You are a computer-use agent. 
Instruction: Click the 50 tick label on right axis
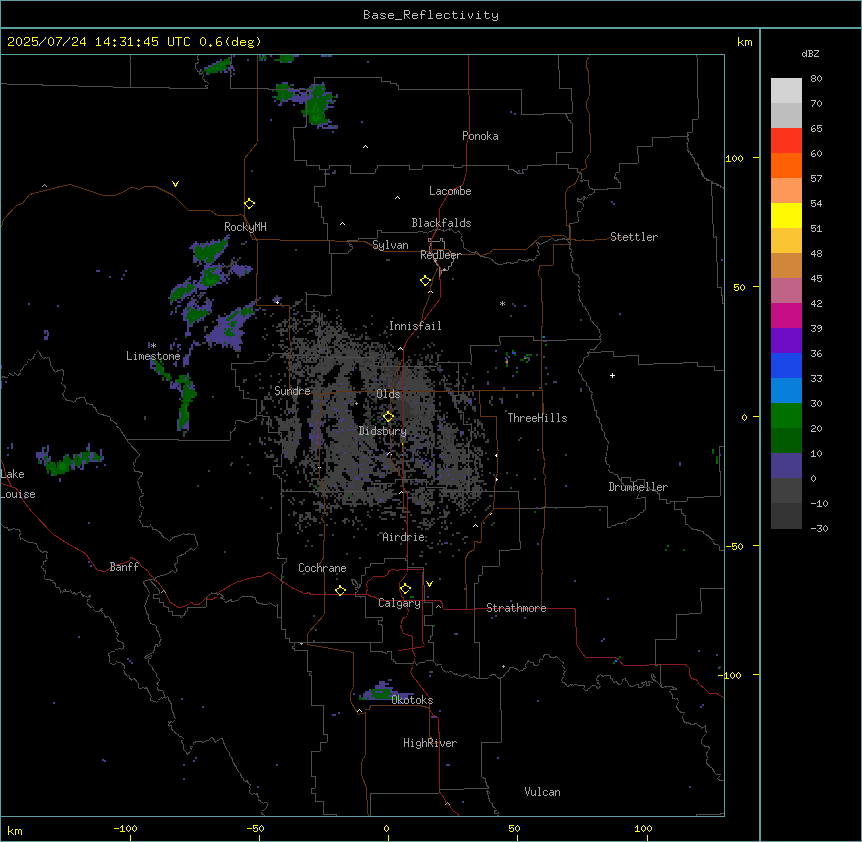point(739,287)
